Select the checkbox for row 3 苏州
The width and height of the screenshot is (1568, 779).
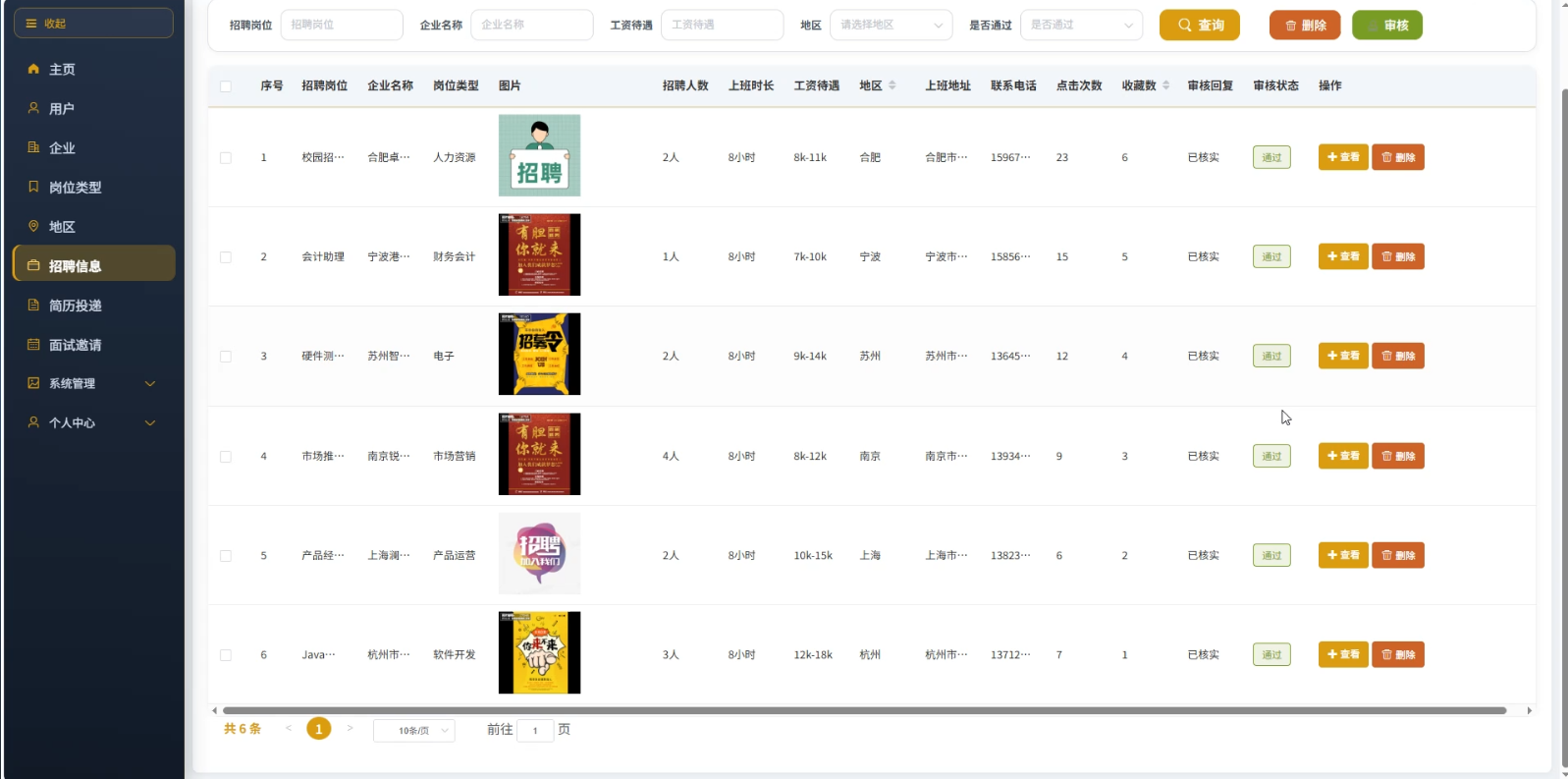coord(226,357)
